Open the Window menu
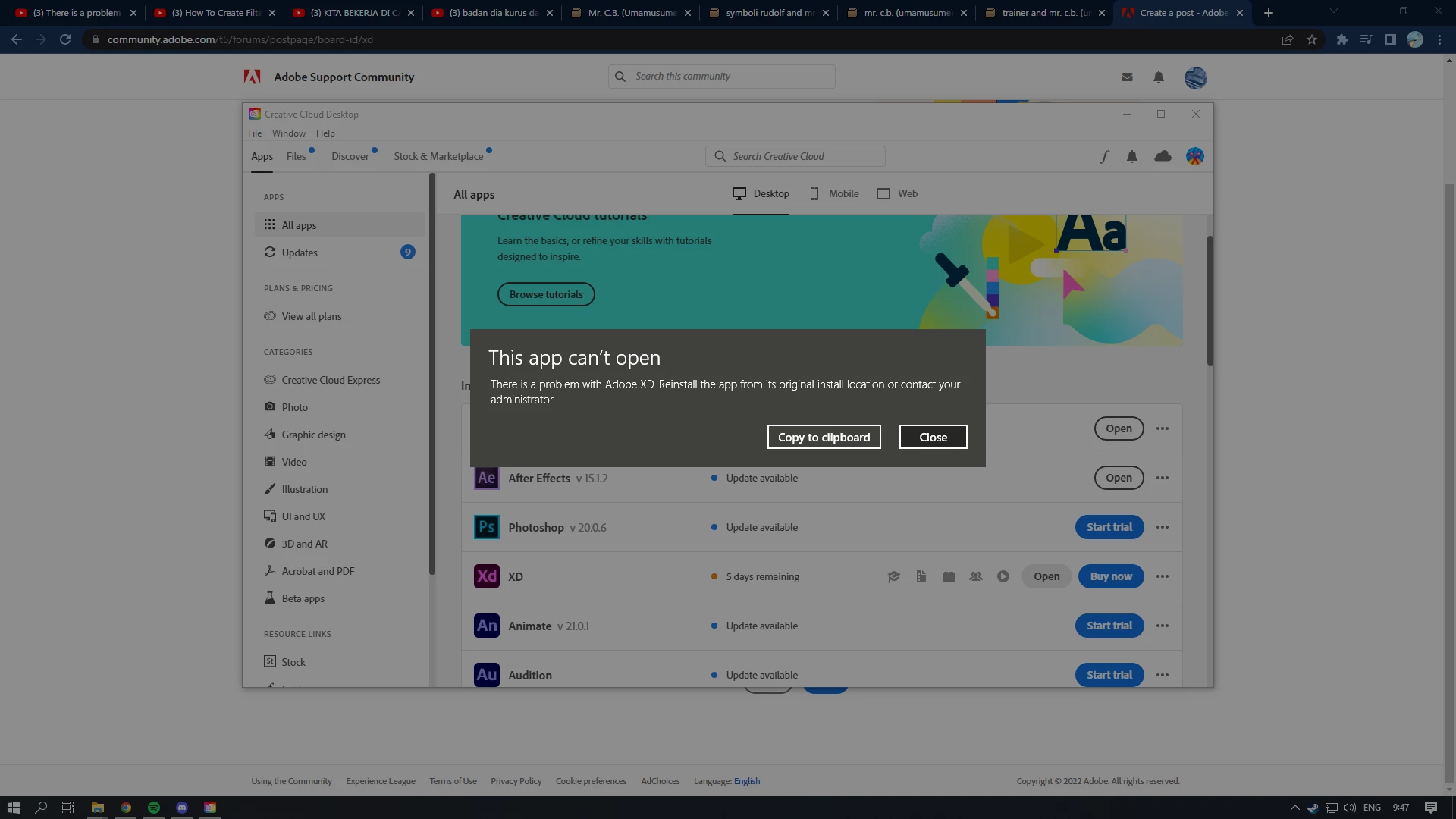Image resolution: width=1456 pixels, height=819 pixels. pyautogui.click(x=288, y=133)
